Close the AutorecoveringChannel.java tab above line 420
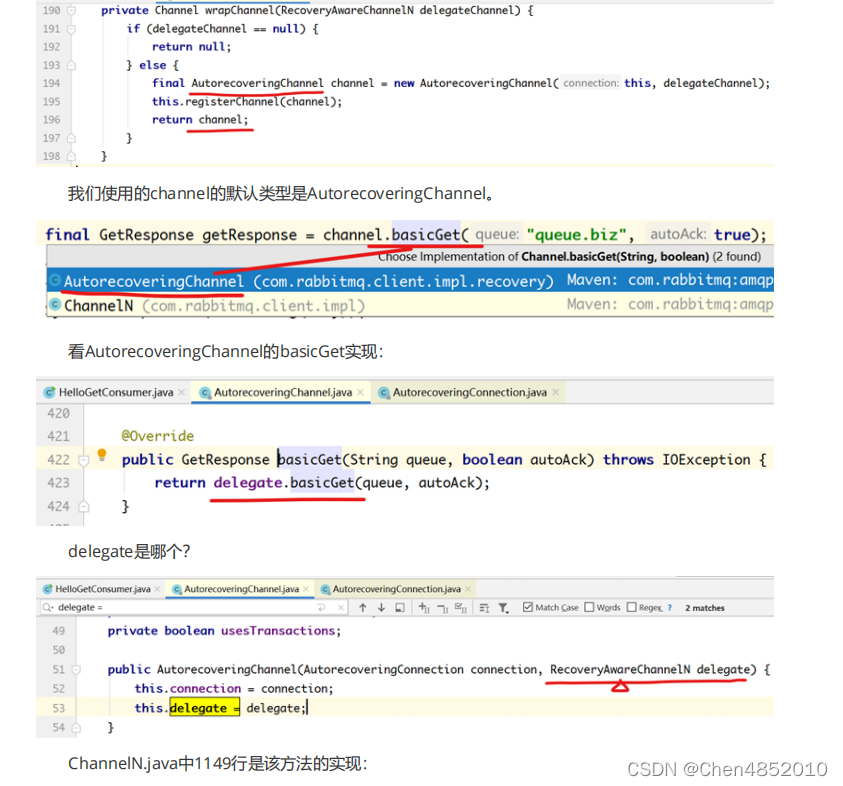The image size is (843, 786). [x=360, y=392]
